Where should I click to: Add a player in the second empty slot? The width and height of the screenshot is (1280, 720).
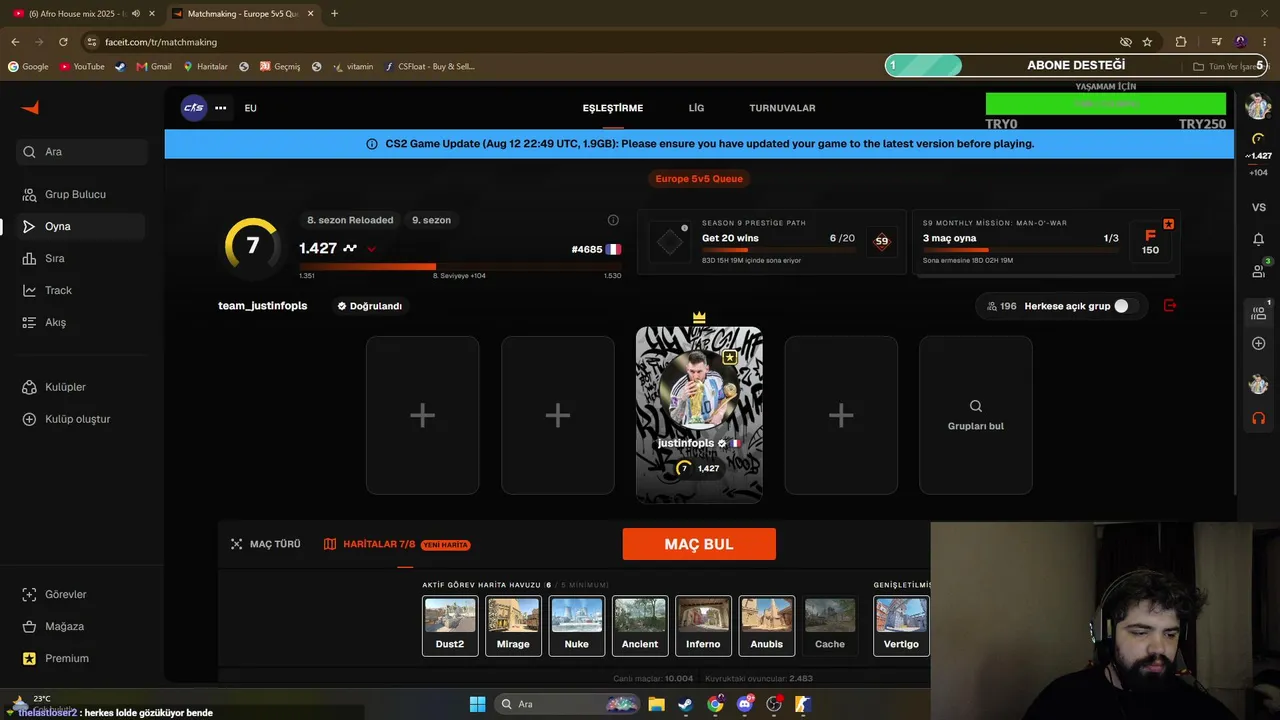[558, 415]
